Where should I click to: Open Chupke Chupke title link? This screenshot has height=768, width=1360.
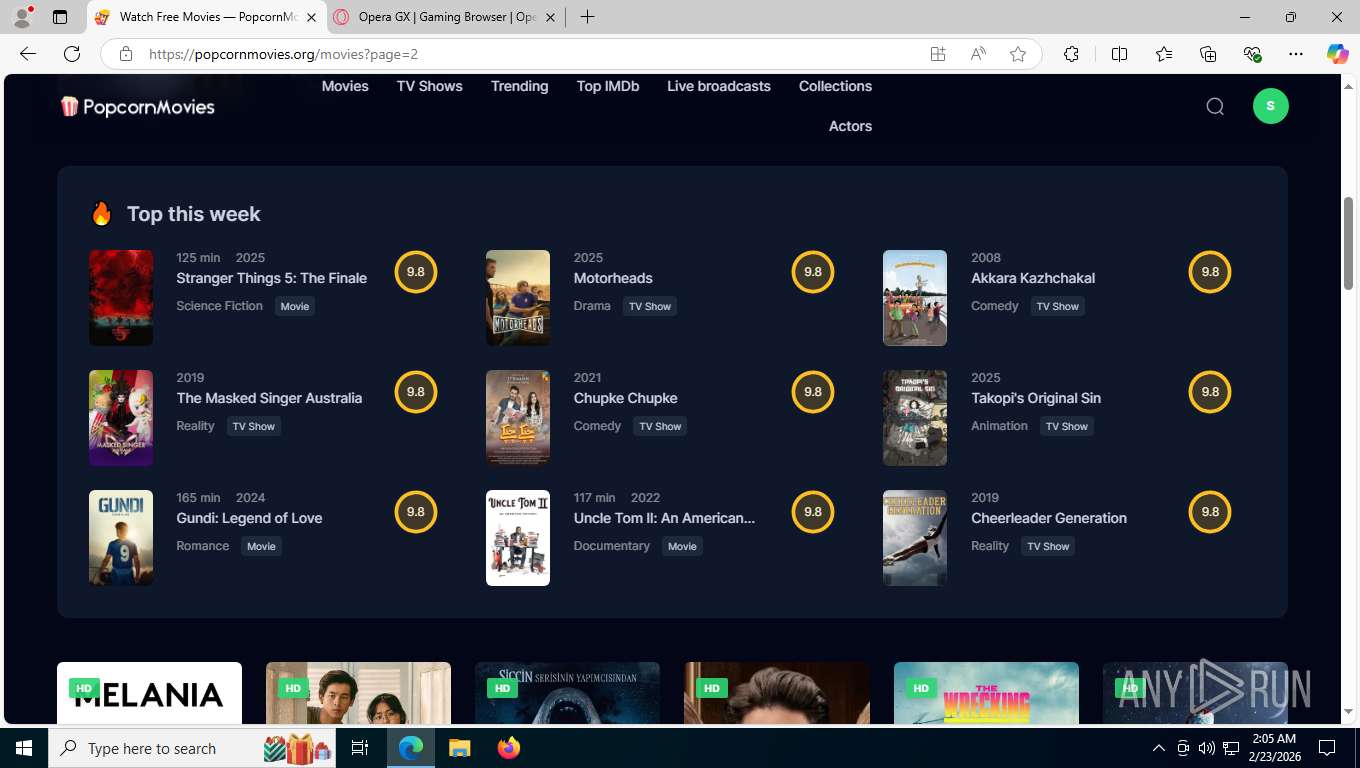pos(625,398)
